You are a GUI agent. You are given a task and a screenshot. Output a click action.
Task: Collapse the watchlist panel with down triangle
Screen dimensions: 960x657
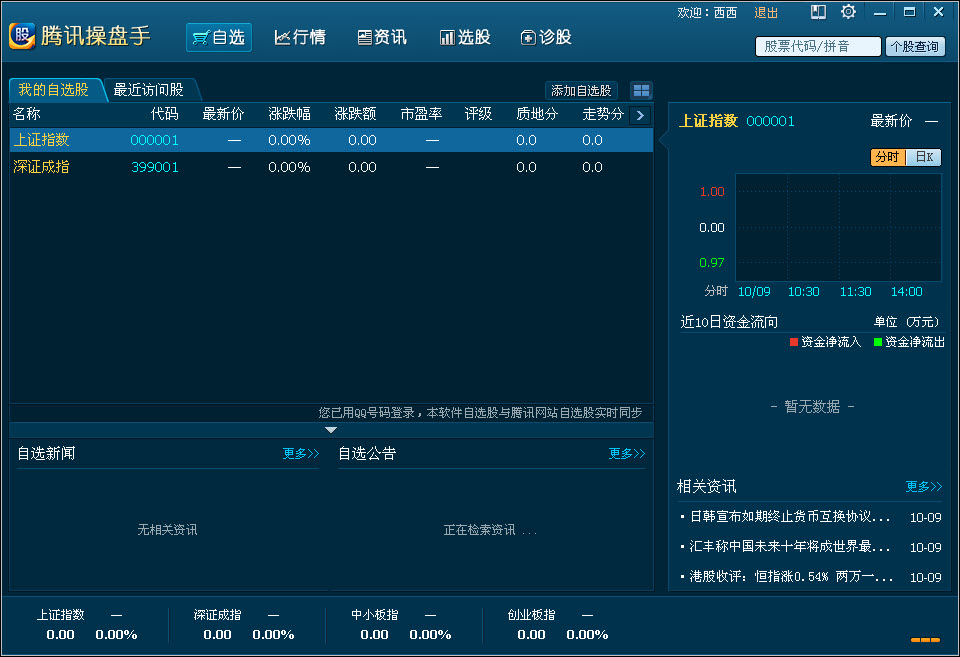coord(331,430)
